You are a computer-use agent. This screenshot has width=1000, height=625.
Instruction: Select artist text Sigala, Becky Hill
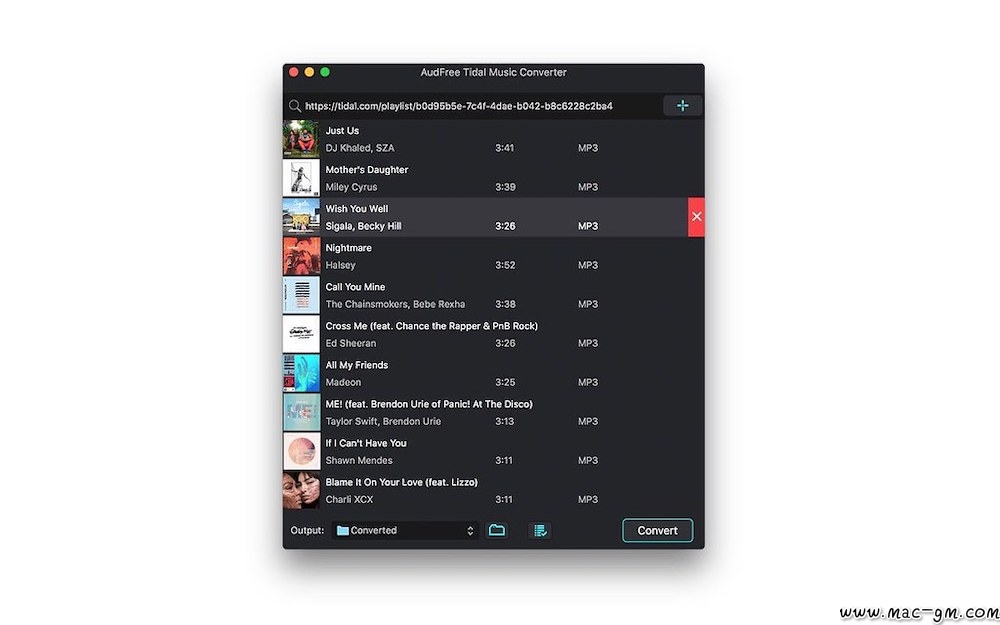pyautogui.click(x=364, y=226)
